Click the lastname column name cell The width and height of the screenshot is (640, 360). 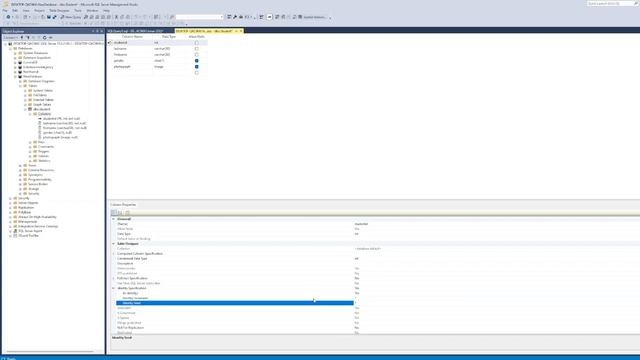(x=132, y=49)
